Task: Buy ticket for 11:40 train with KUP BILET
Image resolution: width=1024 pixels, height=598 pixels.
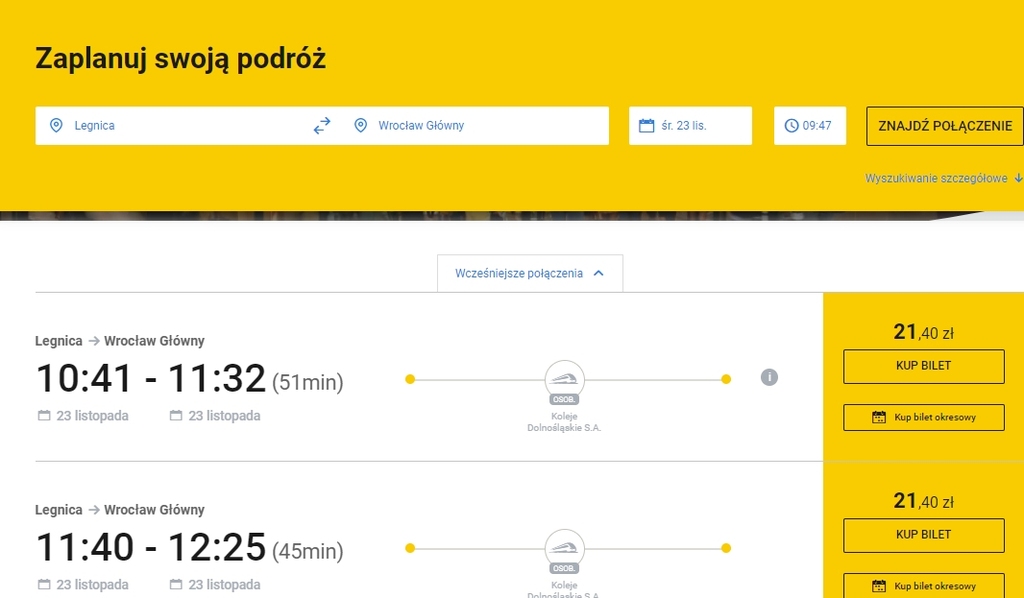Action: click(x=923, y=535)
